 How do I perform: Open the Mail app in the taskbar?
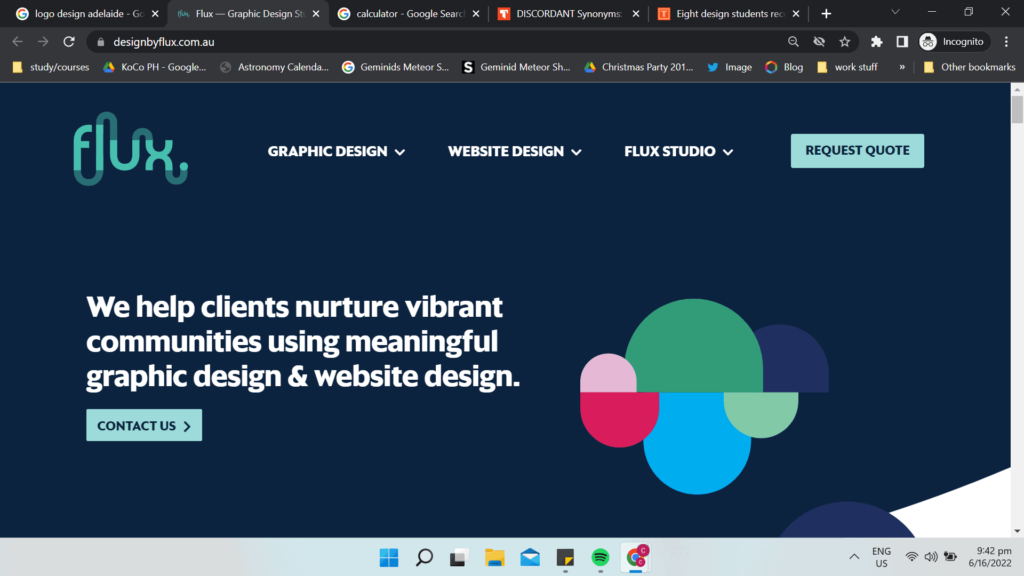530,557
